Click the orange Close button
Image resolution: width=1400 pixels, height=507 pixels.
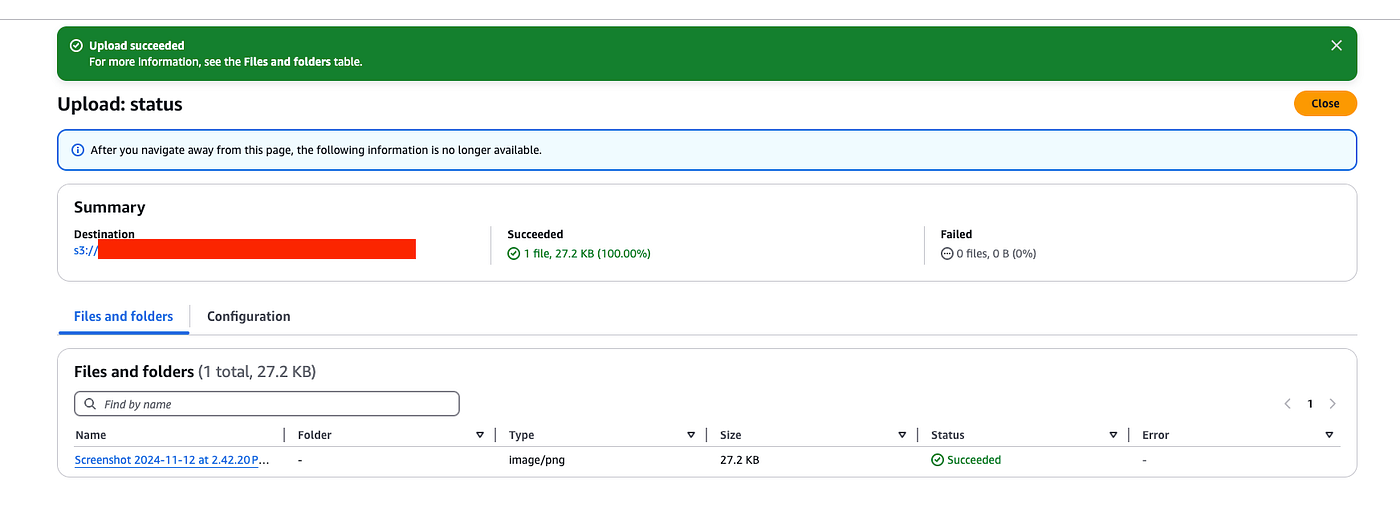[1325, 103]
